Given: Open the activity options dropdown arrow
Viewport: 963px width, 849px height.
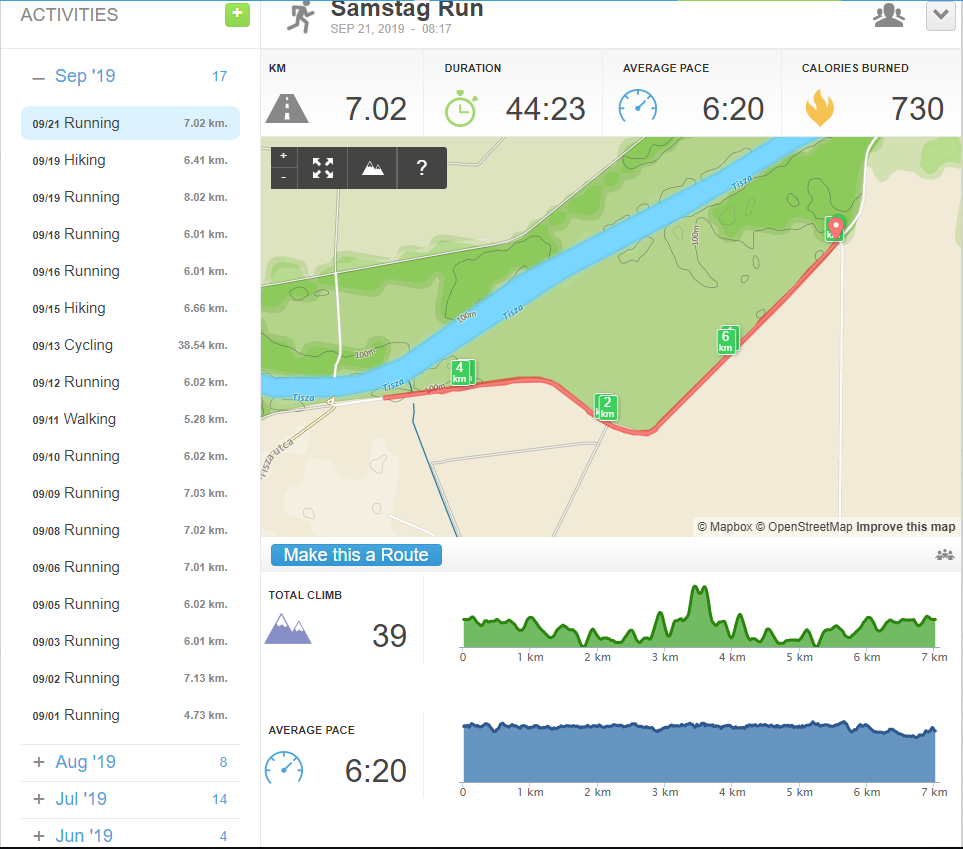Looking at the screenshot, I should (x=940, y=15).
